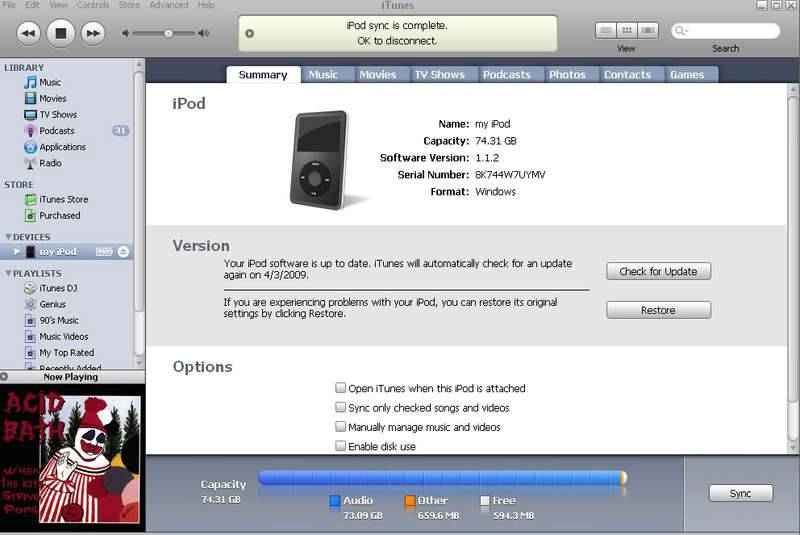Switch to the Contacts tab
This screenshot has width=800, height=535.
628,74
